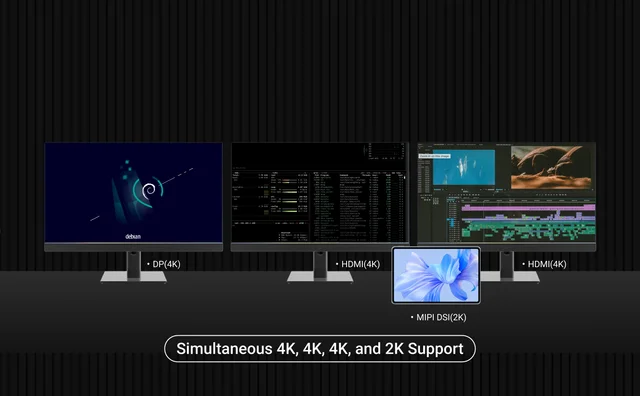Select the tablet showing the blue flower wallpaper
Viewport: 640px width, 396px height.
[x=436, y=275]
